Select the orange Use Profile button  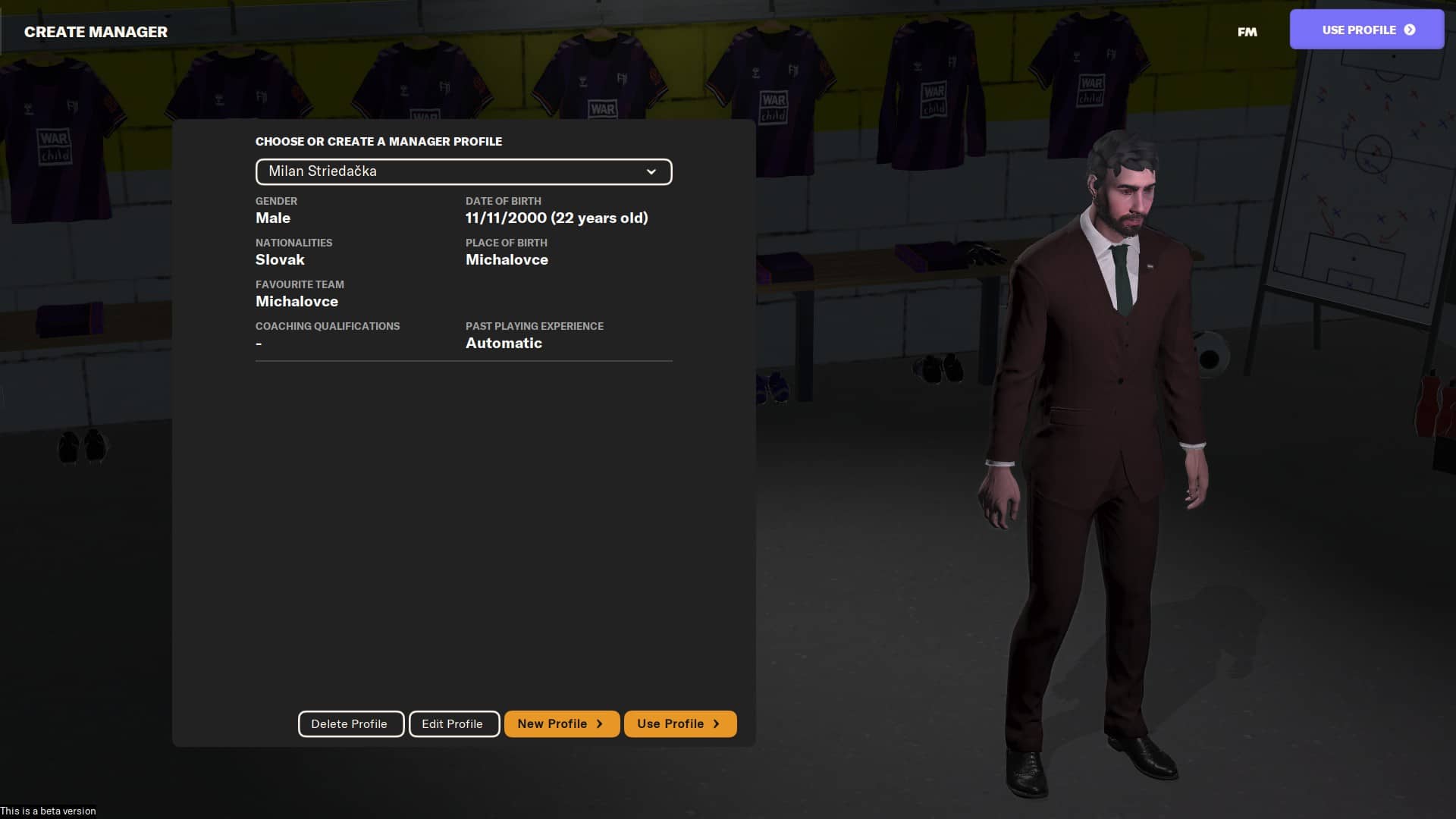pos(680,723)
